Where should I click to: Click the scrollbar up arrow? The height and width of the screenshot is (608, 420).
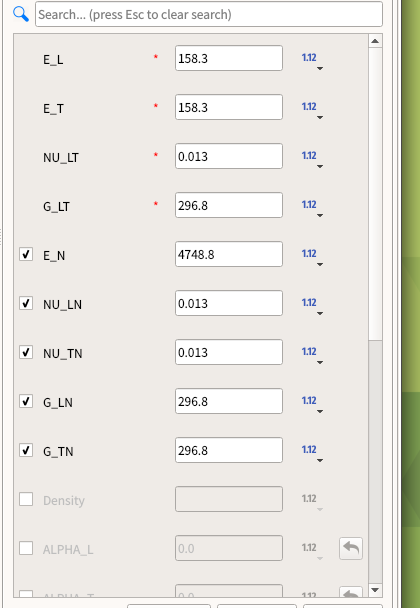tap(375, 41)
